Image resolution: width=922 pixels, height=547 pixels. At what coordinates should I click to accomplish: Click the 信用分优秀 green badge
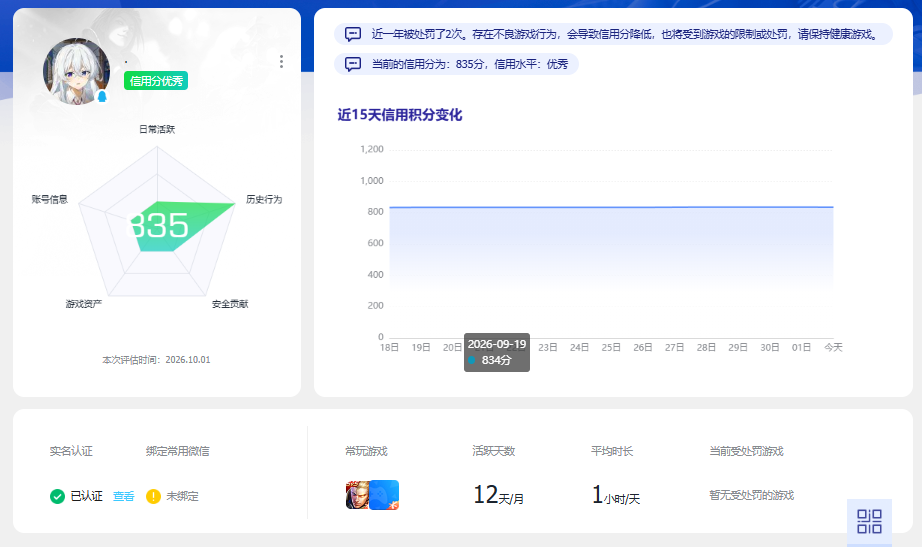click(x=156, y=81)
